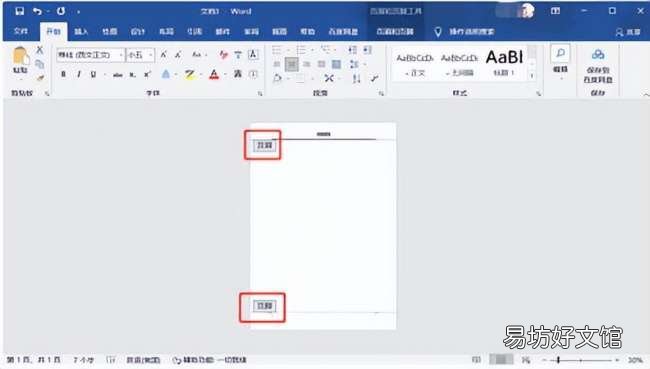Click the zoom slider in status bar
This screenshot has width=650, height=369.
[x=581, y=360]
